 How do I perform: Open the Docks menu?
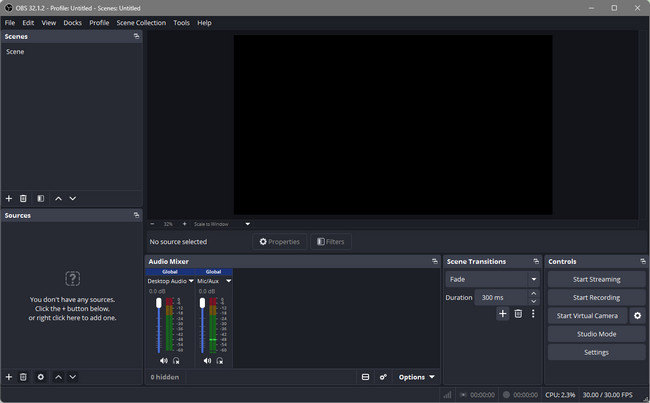(73, 22)
